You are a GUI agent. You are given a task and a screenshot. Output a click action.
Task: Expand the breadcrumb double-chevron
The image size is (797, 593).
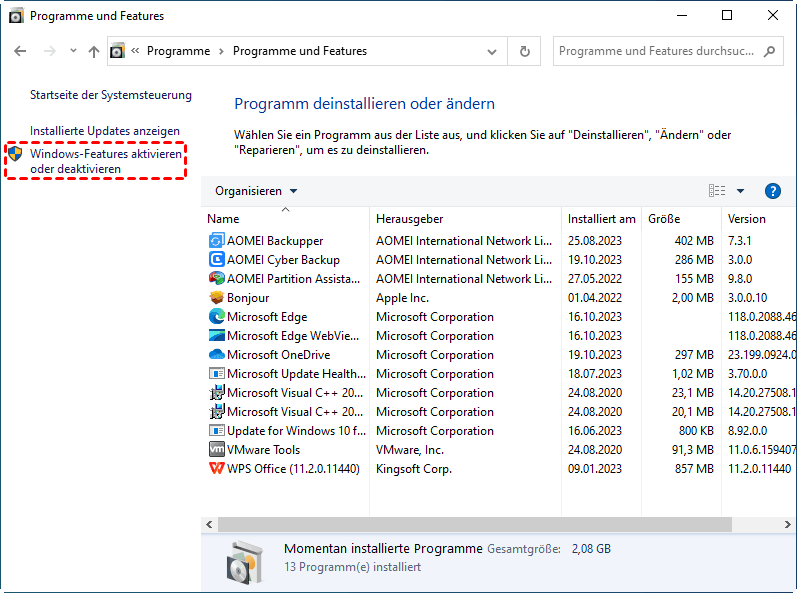135,51
